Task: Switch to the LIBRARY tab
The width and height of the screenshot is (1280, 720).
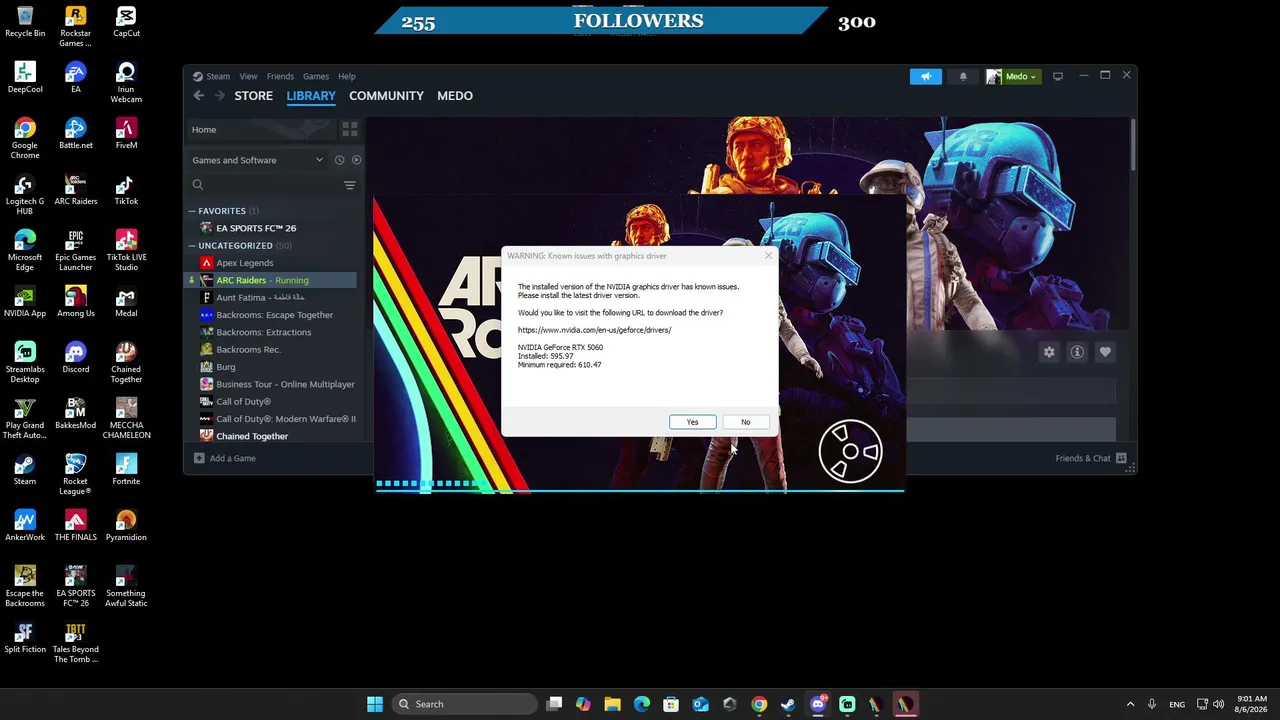Action: point(311,96)
